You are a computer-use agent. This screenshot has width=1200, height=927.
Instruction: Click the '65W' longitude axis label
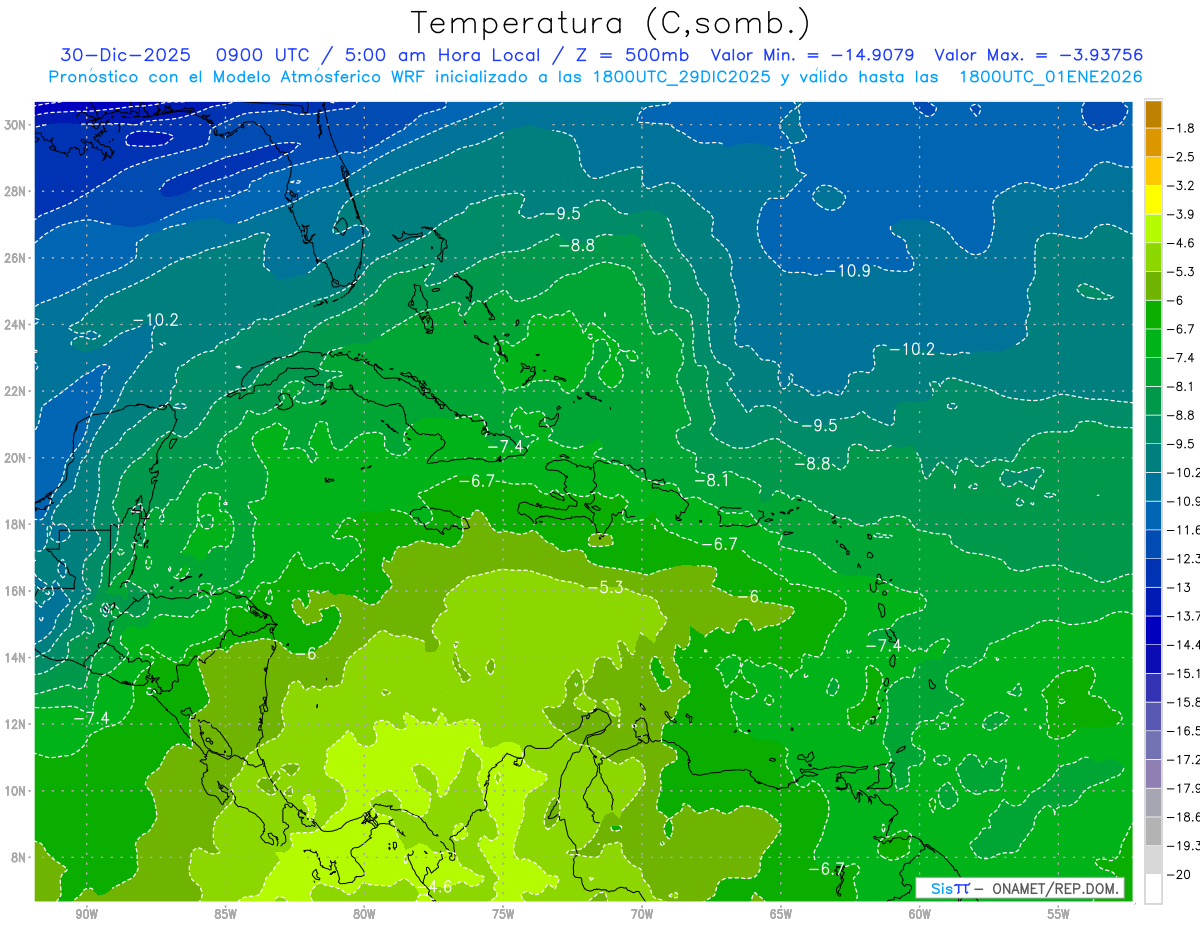coord(781,914)
